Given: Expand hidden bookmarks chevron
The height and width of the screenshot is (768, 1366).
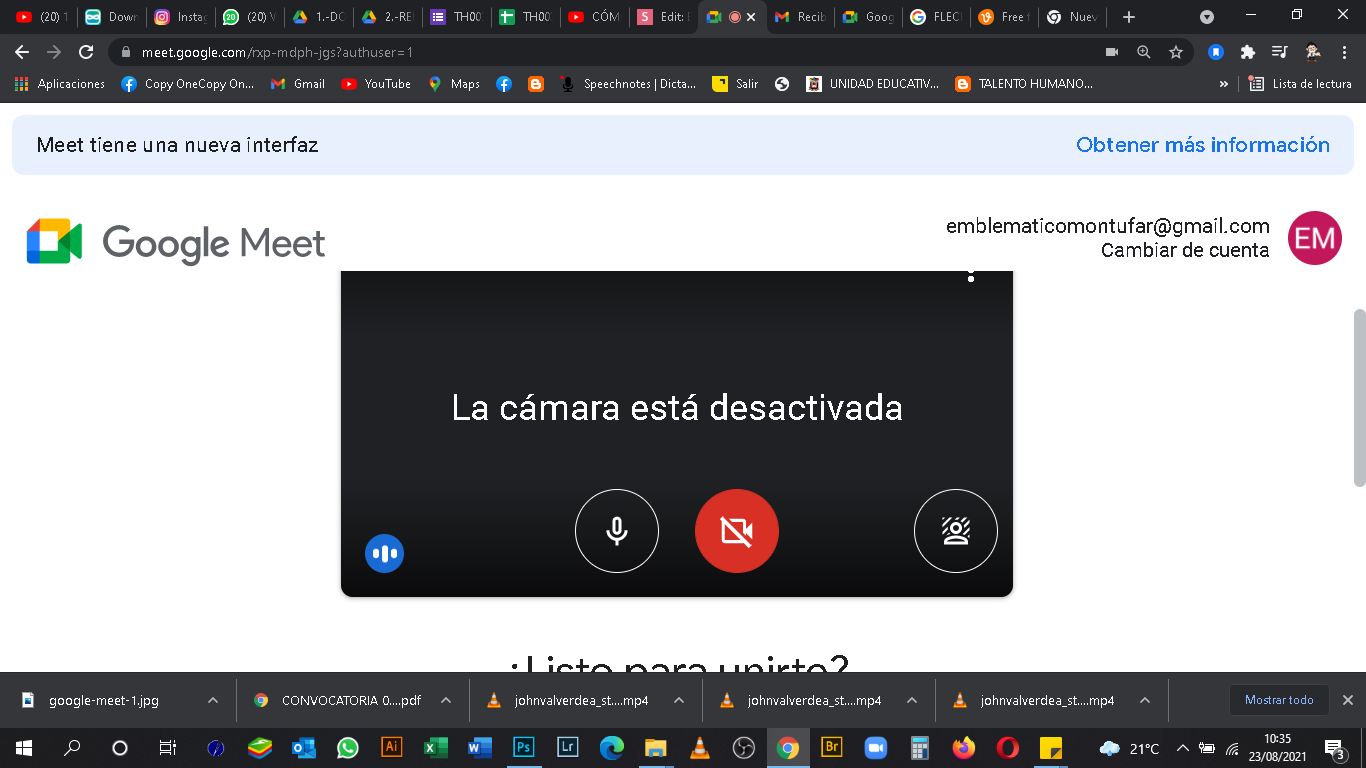Looking at the screenshot, I should [1224, 84].
